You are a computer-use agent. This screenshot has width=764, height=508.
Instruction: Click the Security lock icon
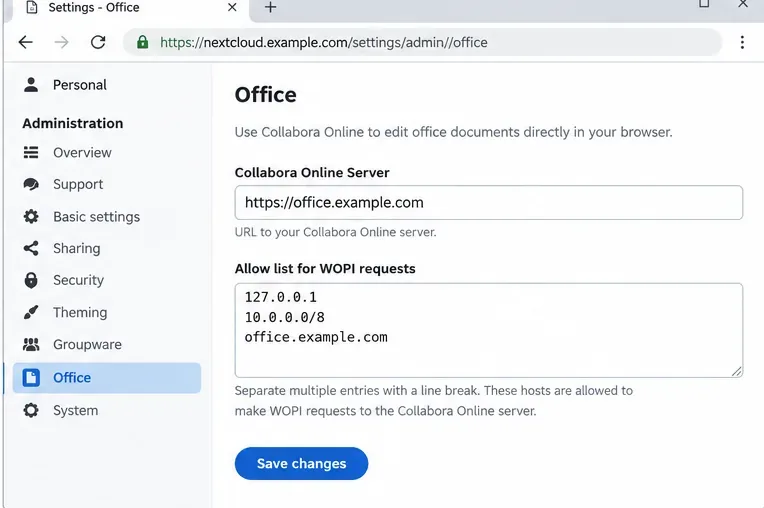click(31, 280)
